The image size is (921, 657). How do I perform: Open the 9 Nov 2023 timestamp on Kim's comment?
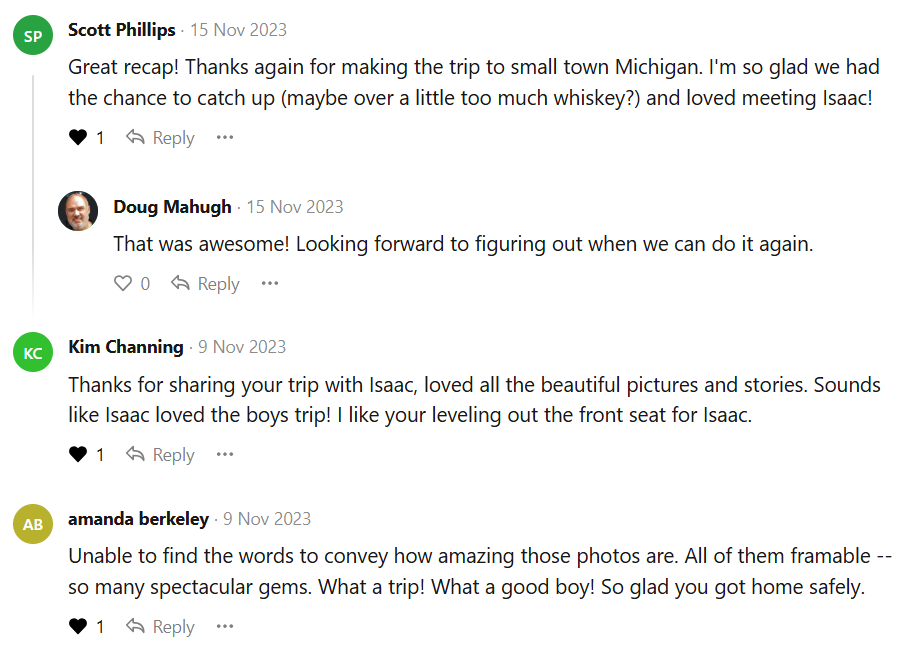click(242, 347)
